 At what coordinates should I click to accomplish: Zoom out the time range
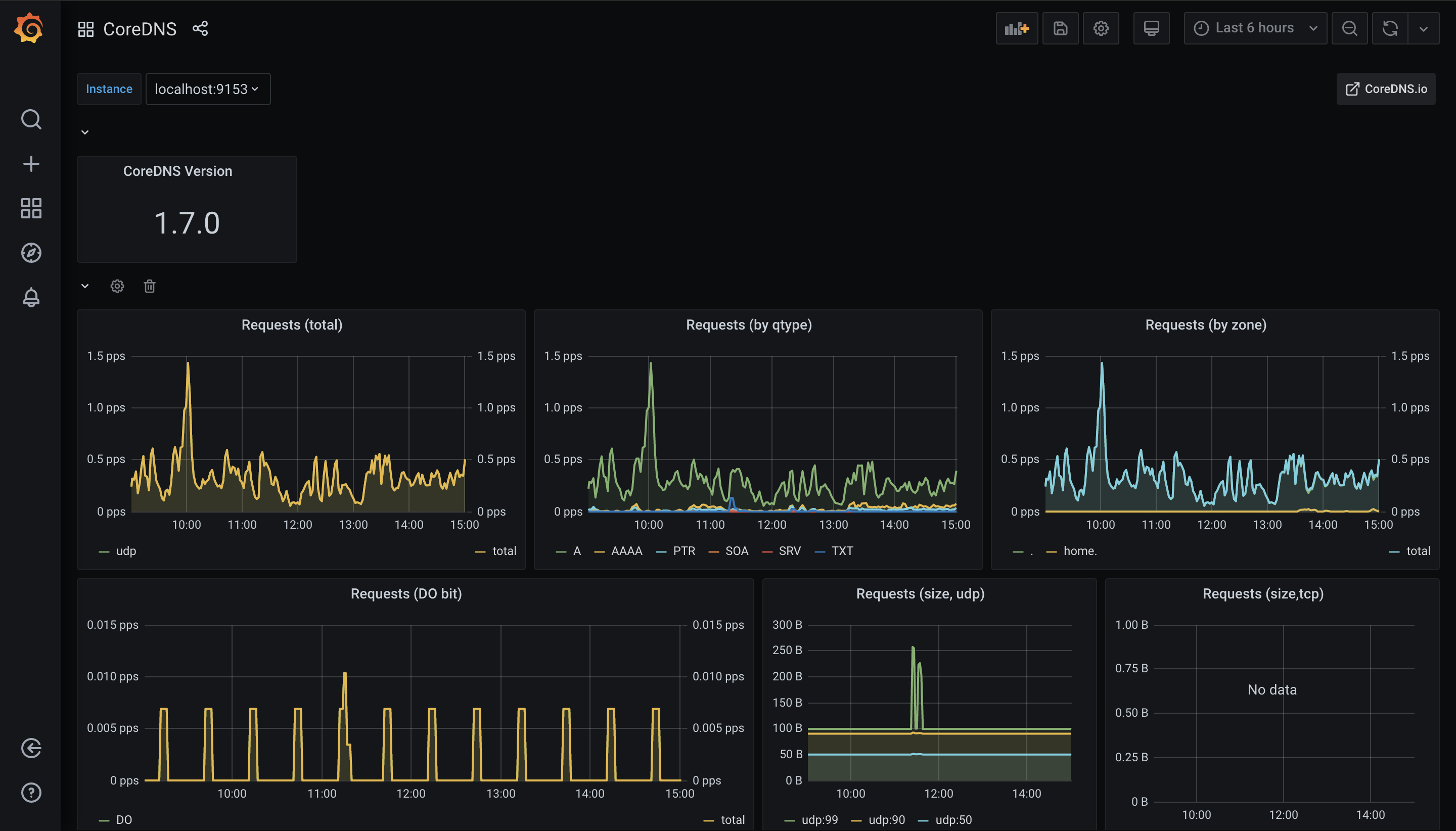[1349, 28]
